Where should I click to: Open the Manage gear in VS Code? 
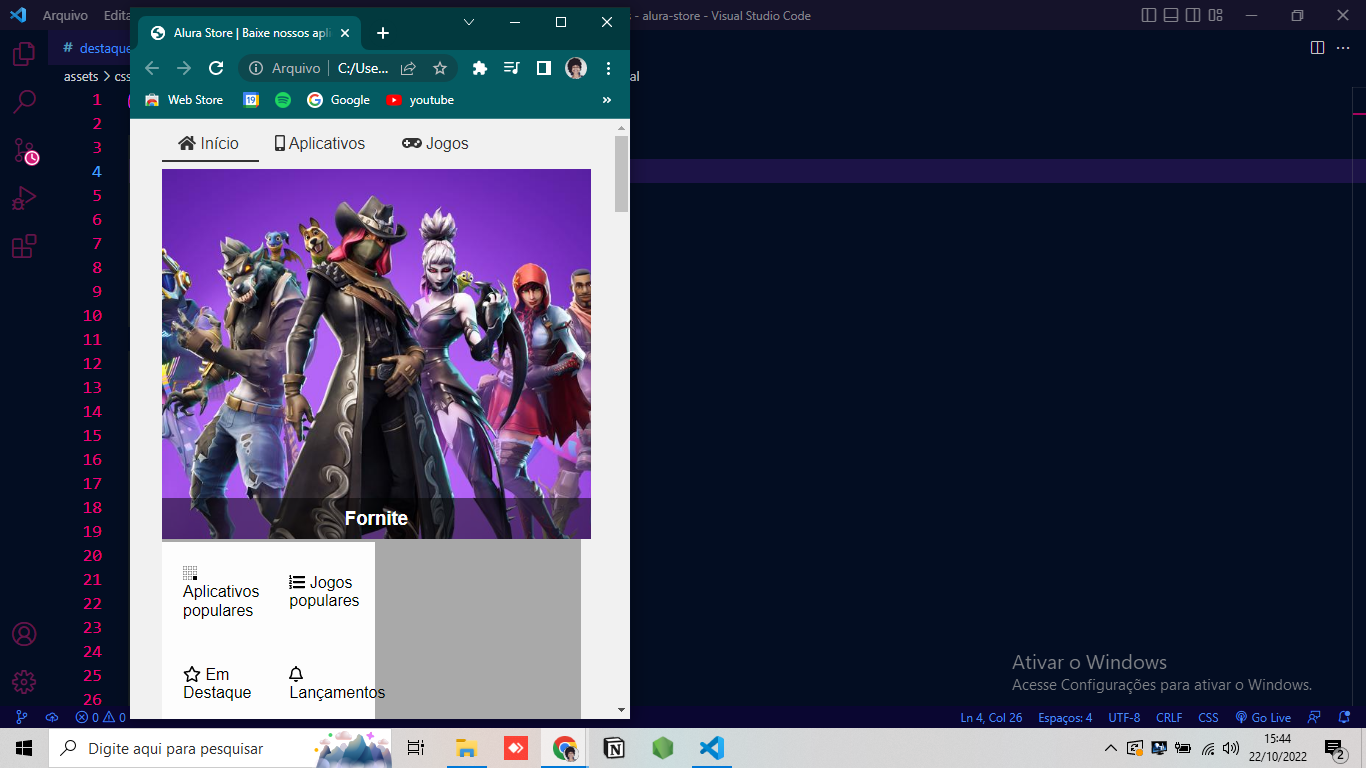point(24,682)
